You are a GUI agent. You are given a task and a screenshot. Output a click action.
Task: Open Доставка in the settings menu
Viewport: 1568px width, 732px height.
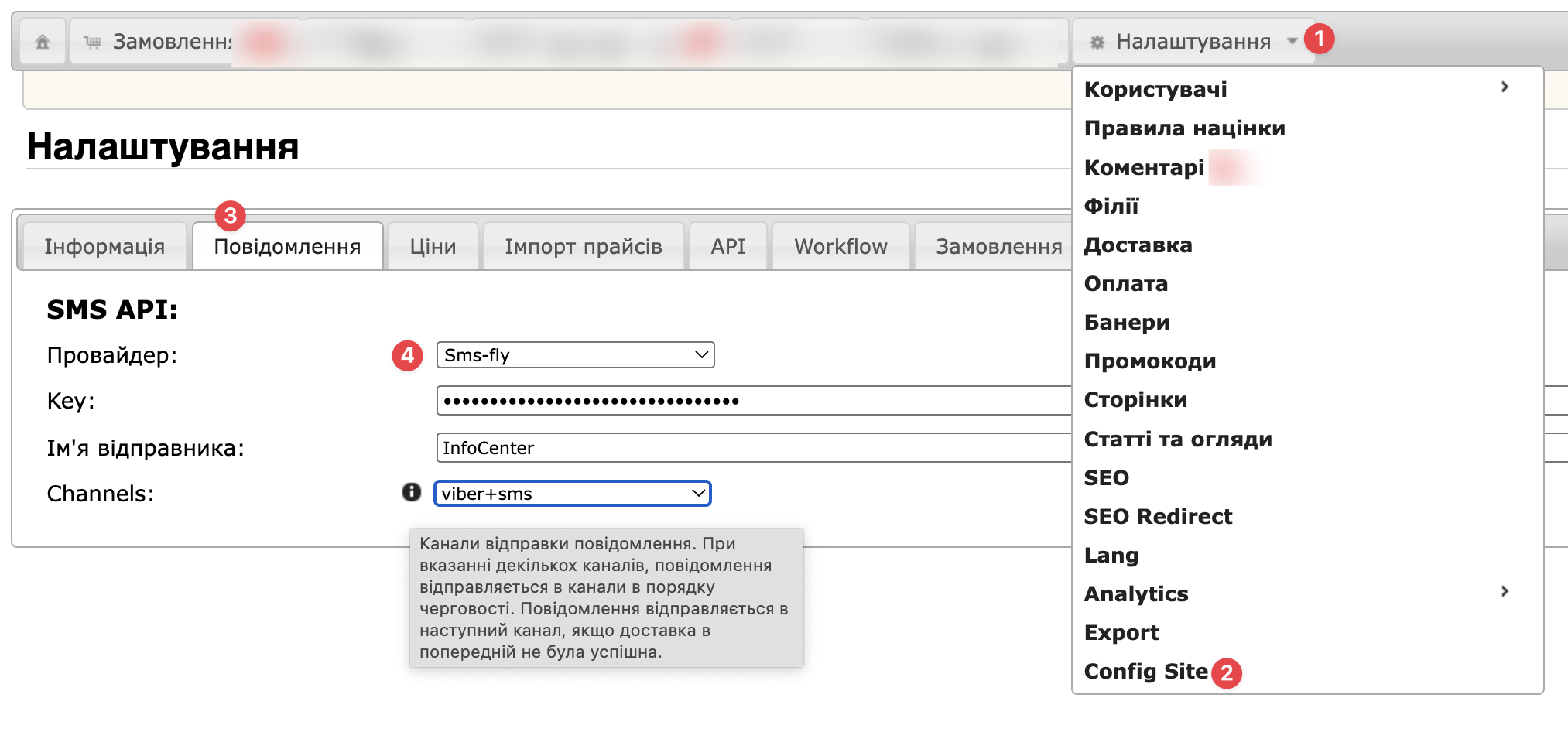point(1138,245)
